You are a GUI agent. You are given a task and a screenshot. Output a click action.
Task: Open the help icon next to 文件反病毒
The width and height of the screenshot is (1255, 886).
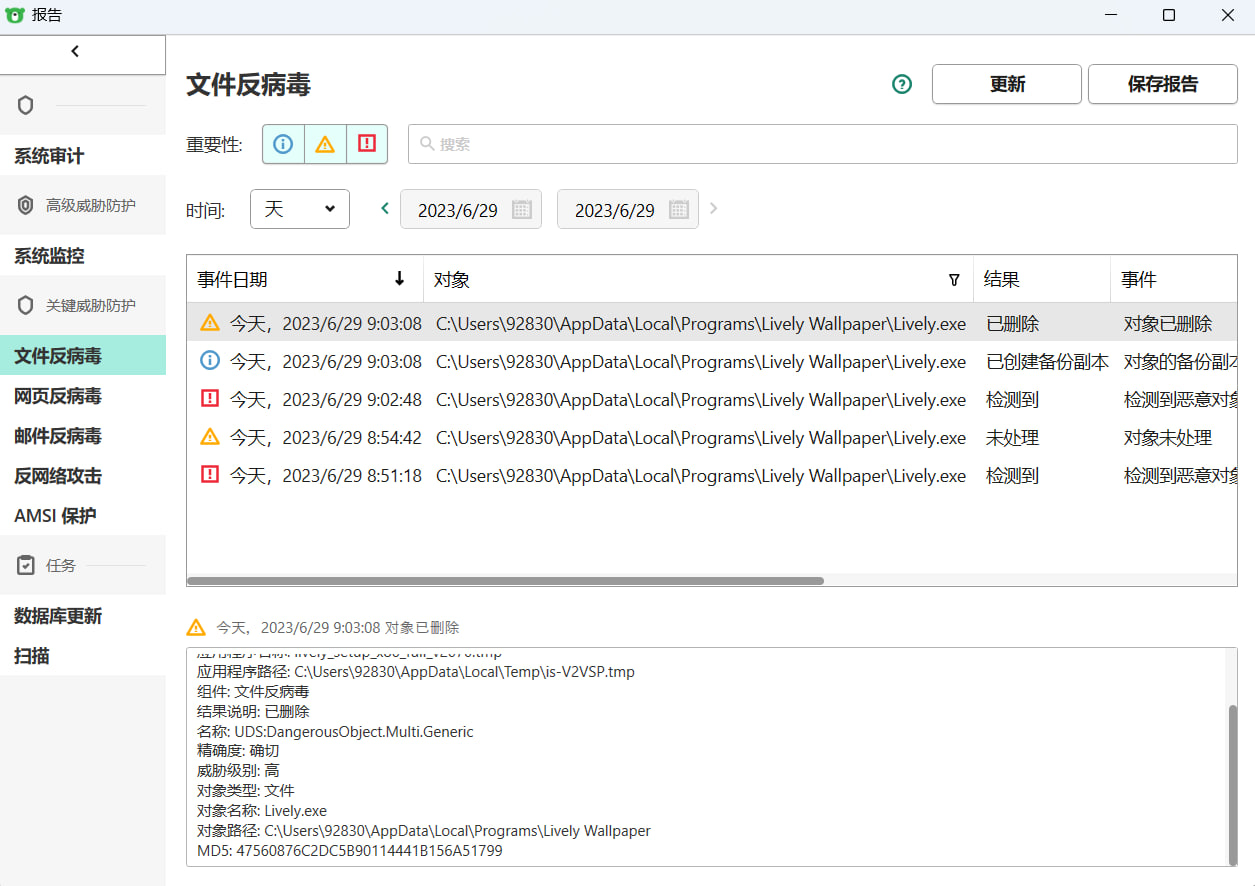coord(901,84)
